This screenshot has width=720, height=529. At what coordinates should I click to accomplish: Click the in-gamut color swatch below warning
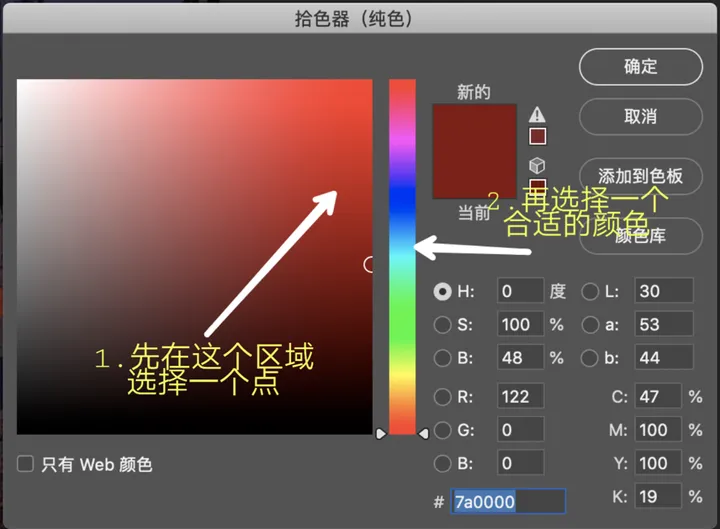click(x=537, y=136)
